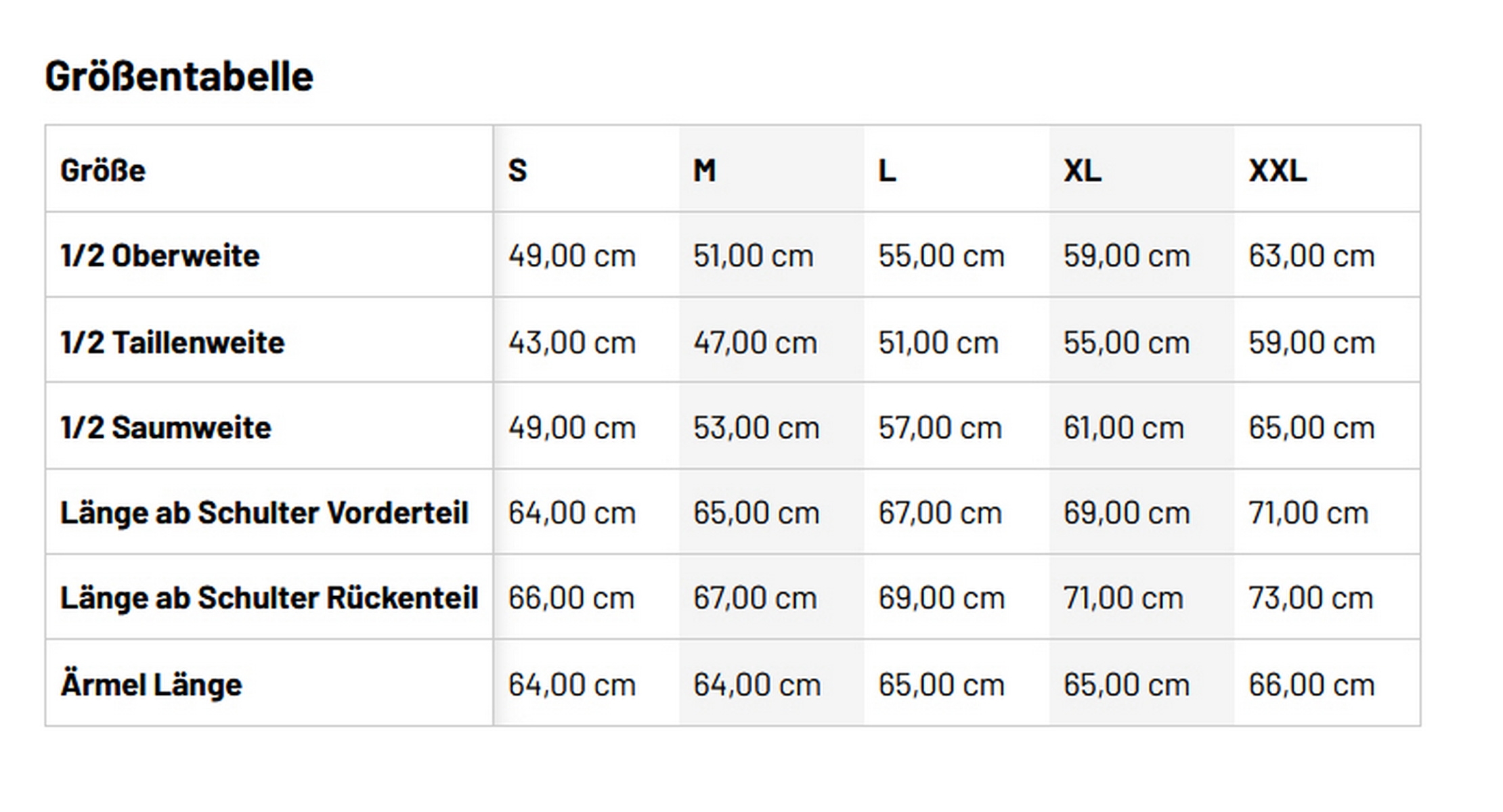The width and height of the screenshot is (1503, 812).
Task: Click Oberweite value for size M
Action: pyautogui.click(x=753, y=256)
